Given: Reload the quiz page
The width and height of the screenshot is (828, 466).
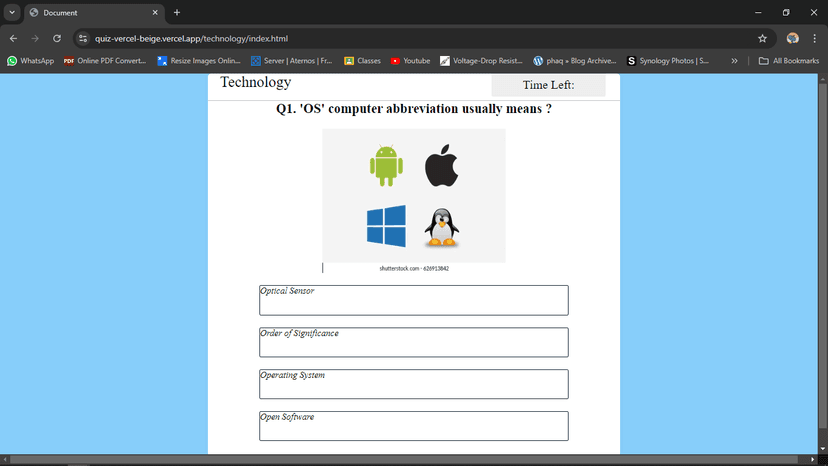Looking at the screenshot, I should pyautogui.click(x=57, y=39).
